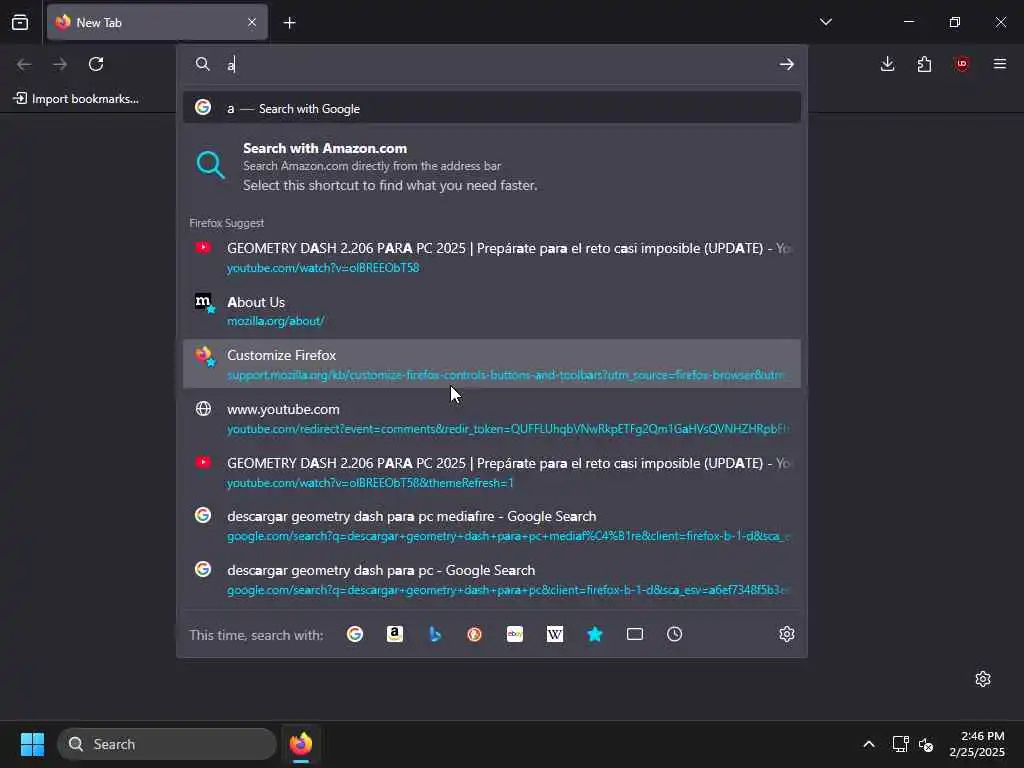Open first GEOMETRY DASH YouTube result
Image resolution: width=1024 pixels, height=768 pixels.
492,257
